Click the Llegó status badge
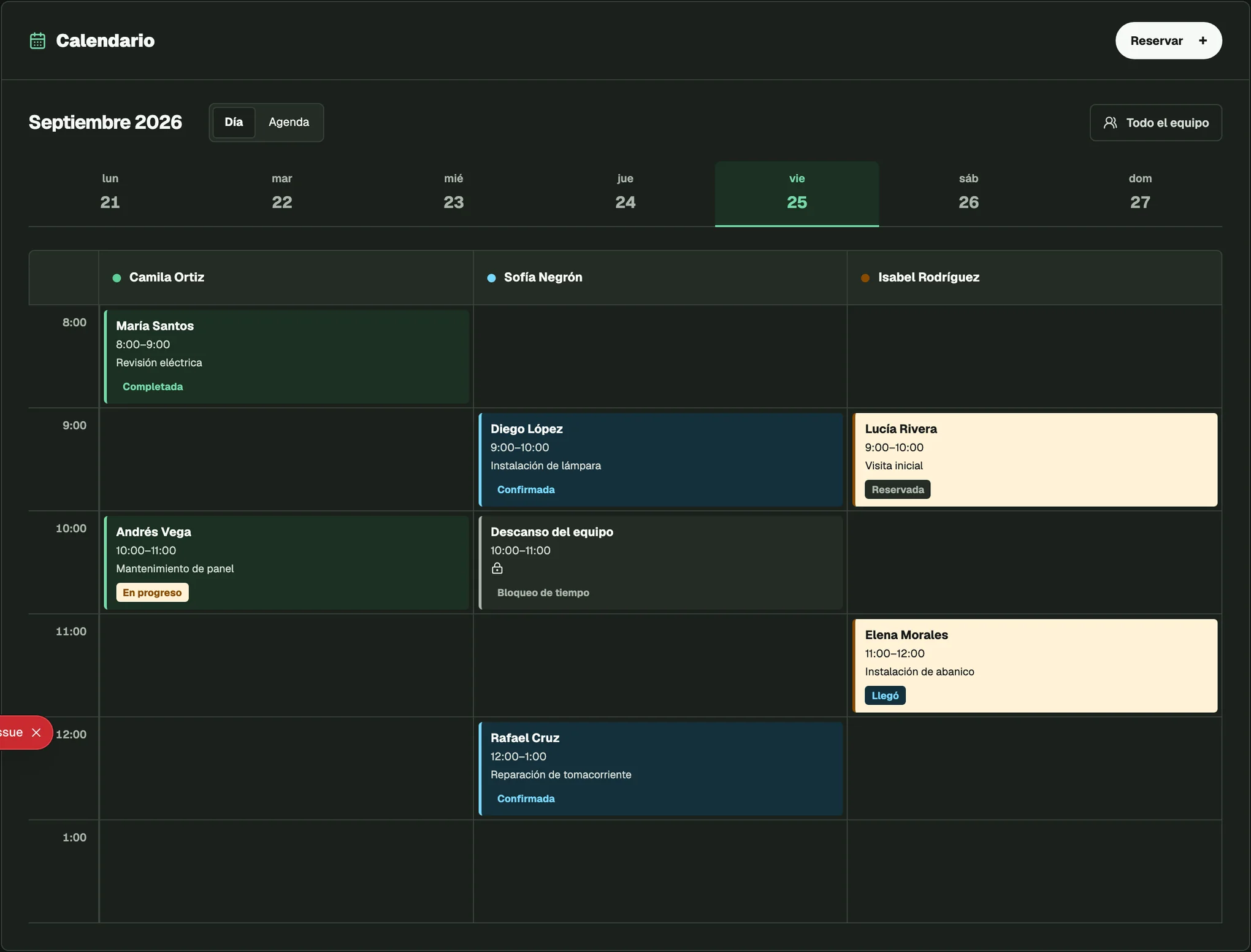Image resolution: width=1251 pixels, height=952 pixels. tap(885, 696)
